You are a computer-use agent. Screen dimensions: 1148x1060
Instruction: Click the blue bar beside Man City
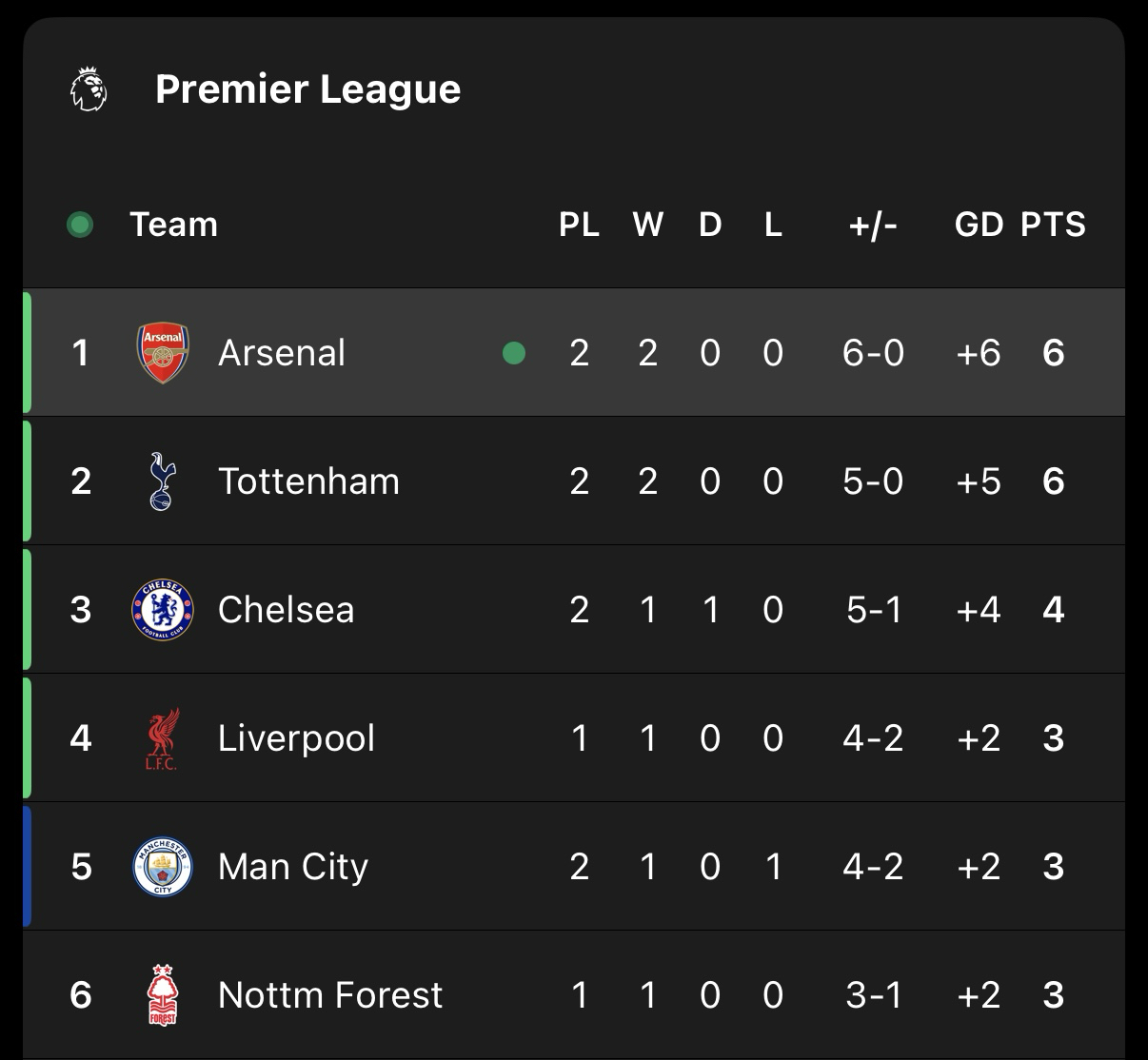click(x=28, y=866)
